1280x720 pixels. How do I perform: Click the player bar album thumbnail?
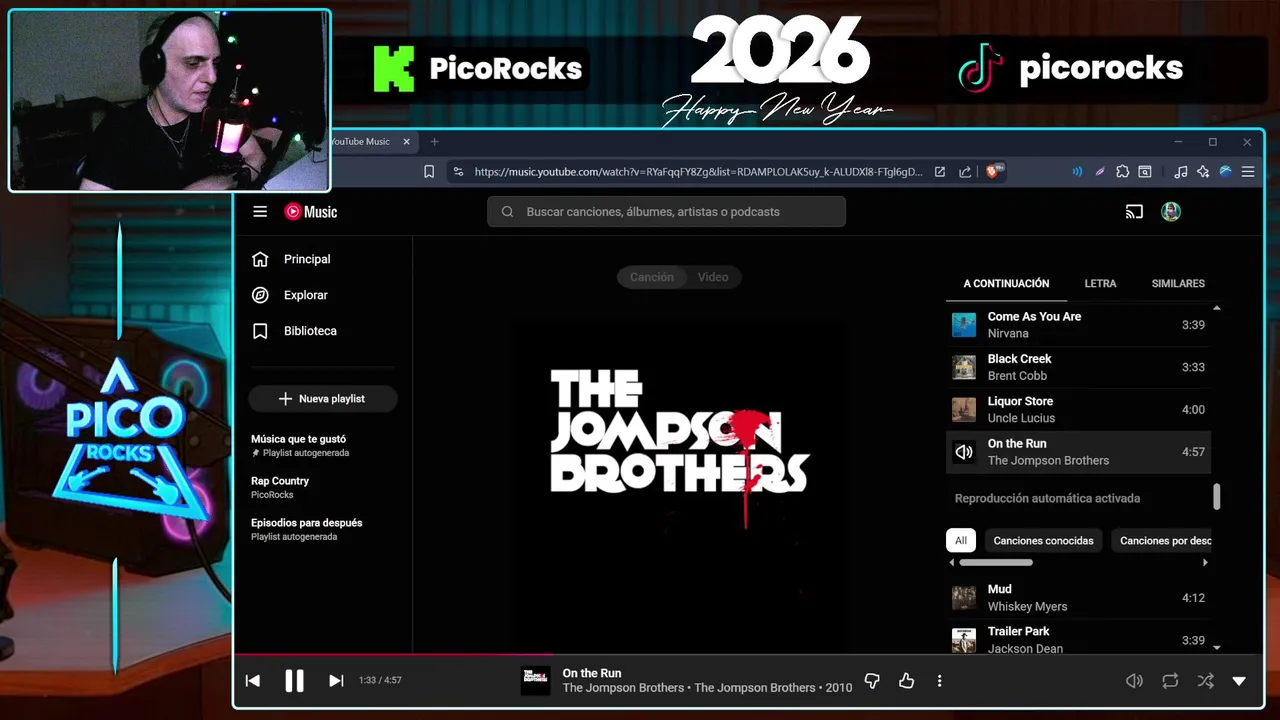point(536,681)
